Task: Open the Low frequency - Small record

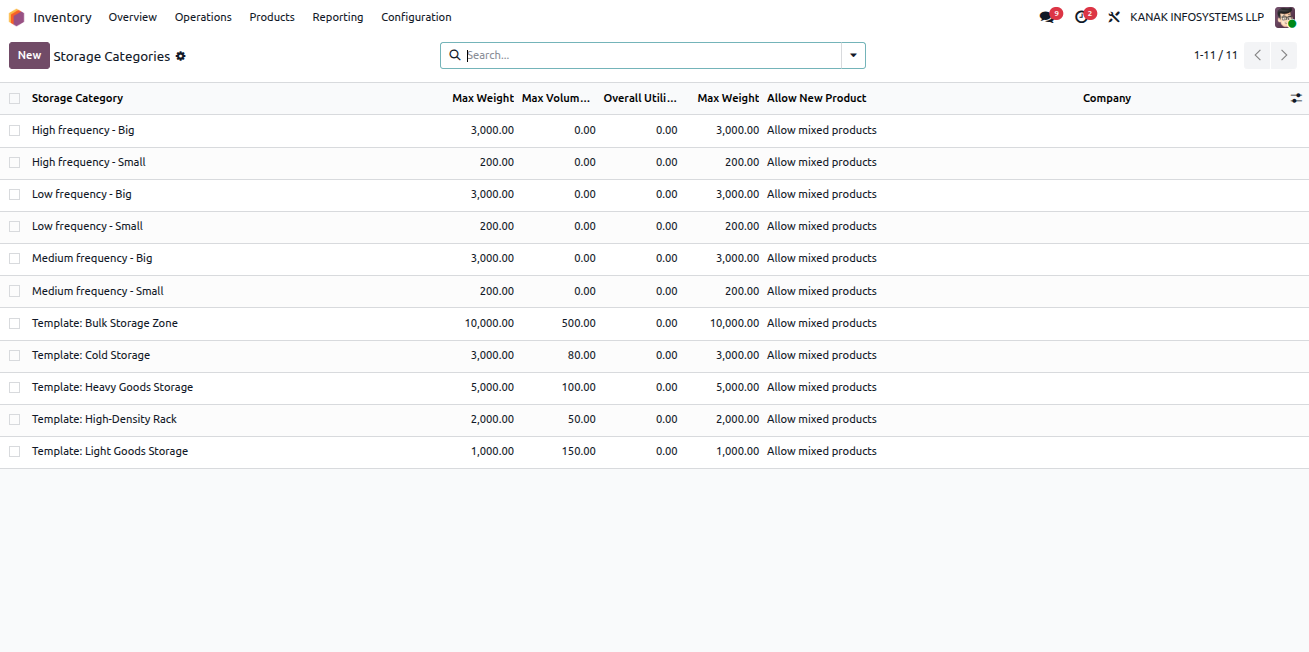Action: tap(87, 226)
